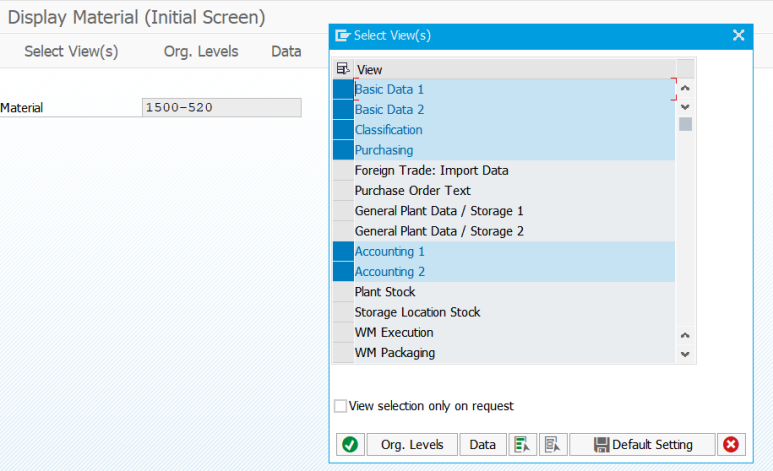
Task: Select the Storage Location Stock row selector
Action: pyautogui.click(x=343, y=312)
